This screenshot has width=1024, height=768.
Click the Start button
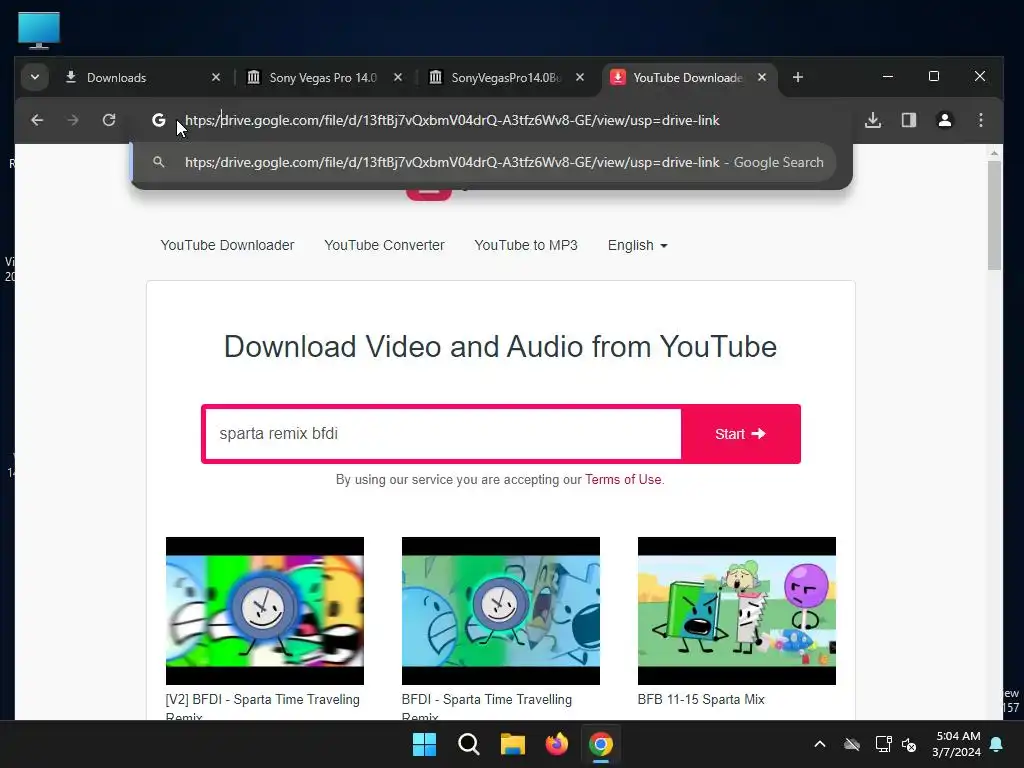[x=741, y=434]
